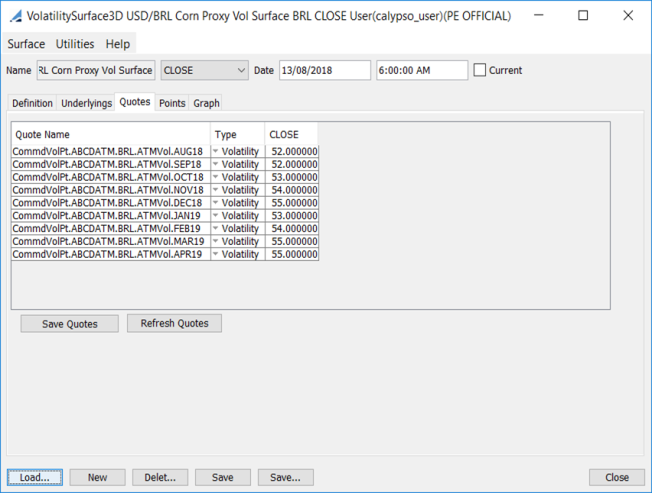Image resolution: width=652 pixels, height=493 pixels.
Task: Click the Type column header
Action: (238, 134)
